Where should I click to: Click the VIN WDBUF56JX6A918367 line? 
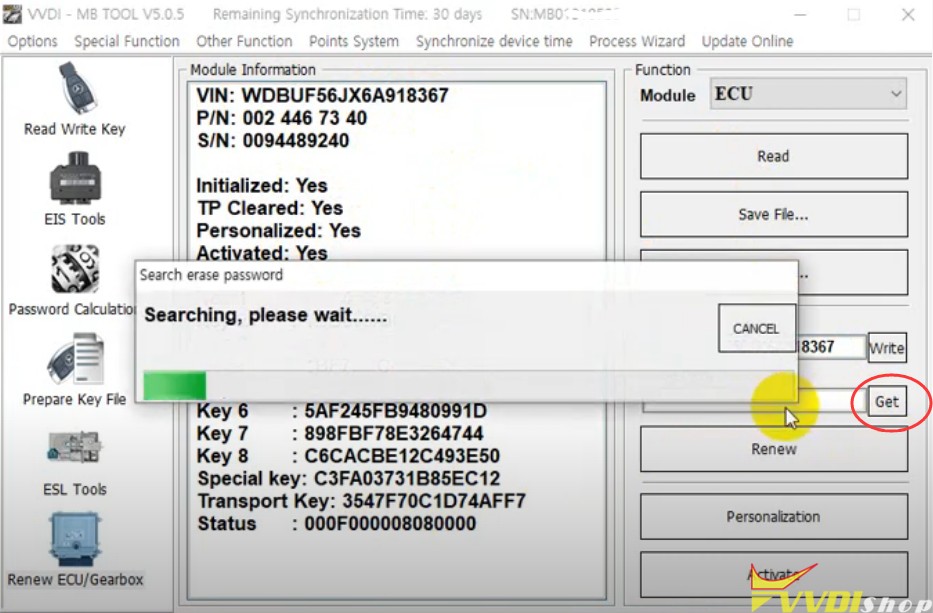(x=322, y=95)
